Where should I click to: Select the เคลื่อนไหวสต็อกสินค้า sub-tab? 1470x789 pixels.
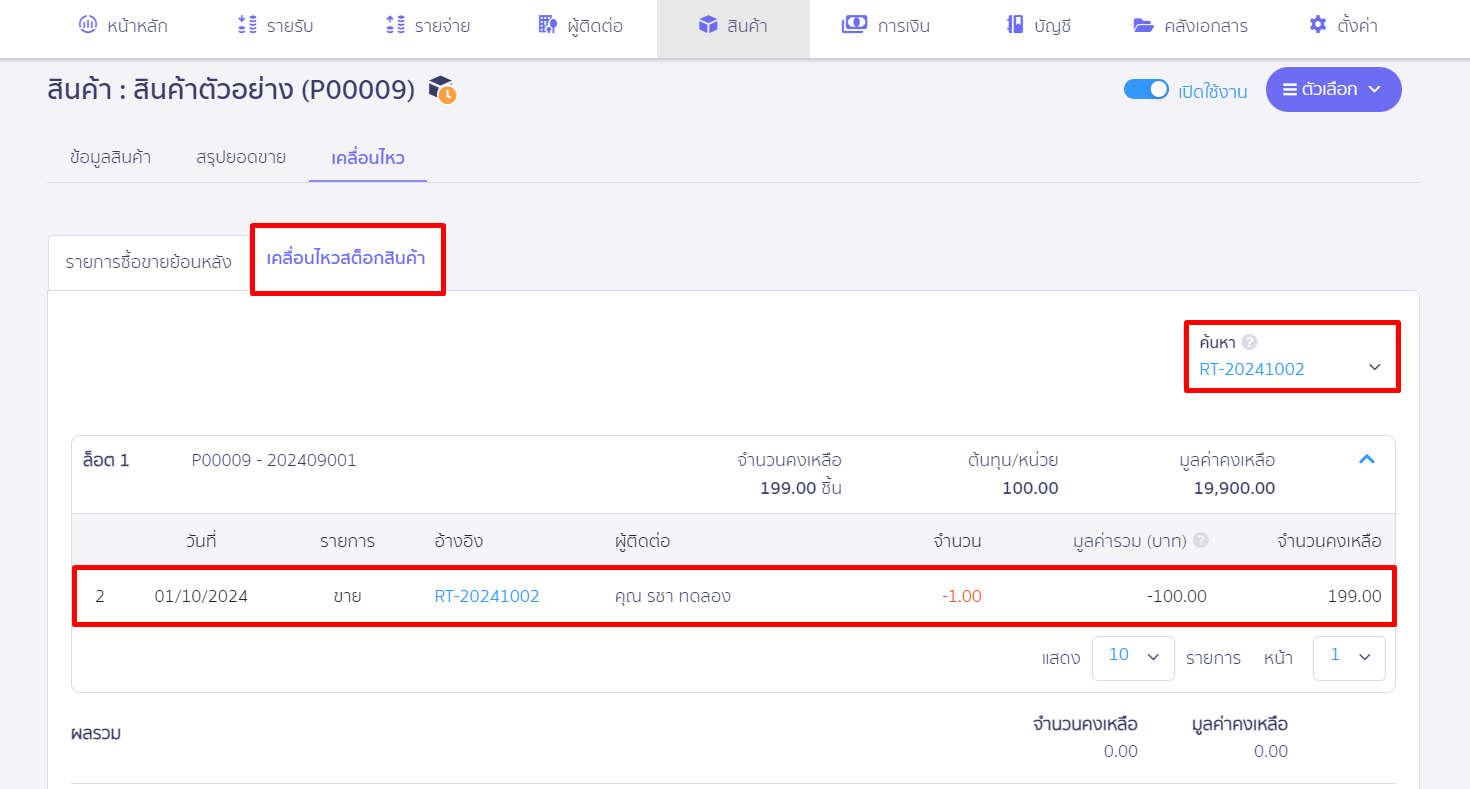pyautogui.click(x=346, y=258)
